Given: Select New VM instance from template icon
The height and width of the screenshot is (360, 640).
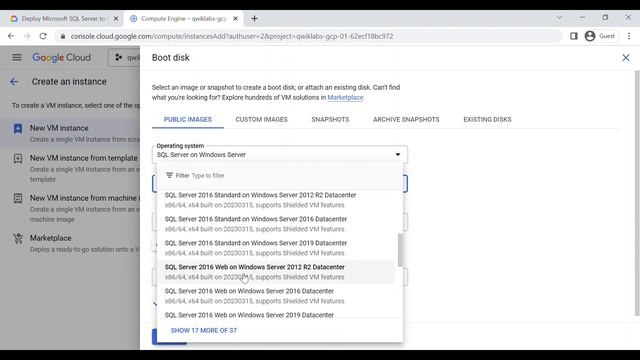Looking at the screenshot, I should tap(18, 158).
